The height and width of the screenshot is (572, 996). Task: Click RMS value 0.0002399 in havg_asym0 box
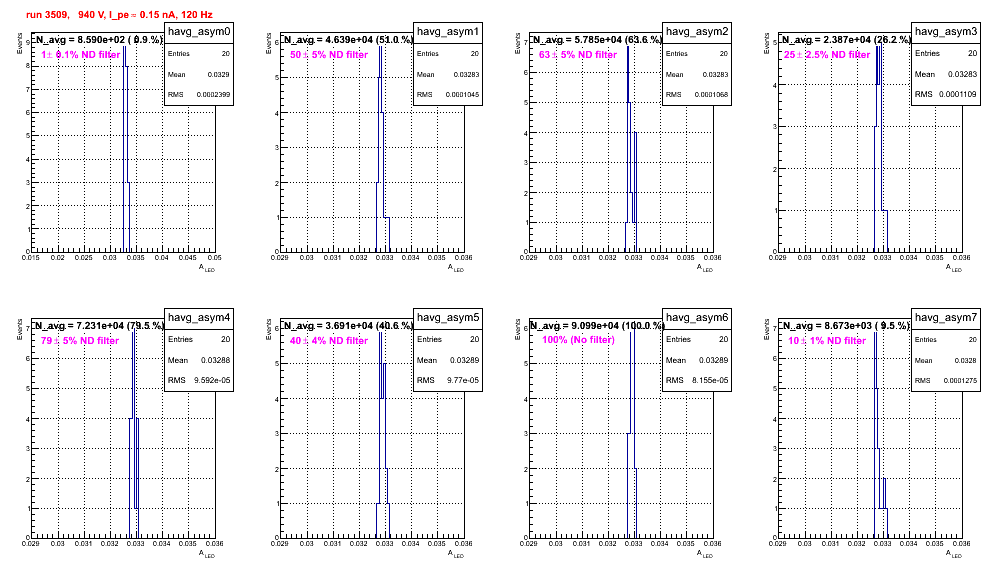213,95
